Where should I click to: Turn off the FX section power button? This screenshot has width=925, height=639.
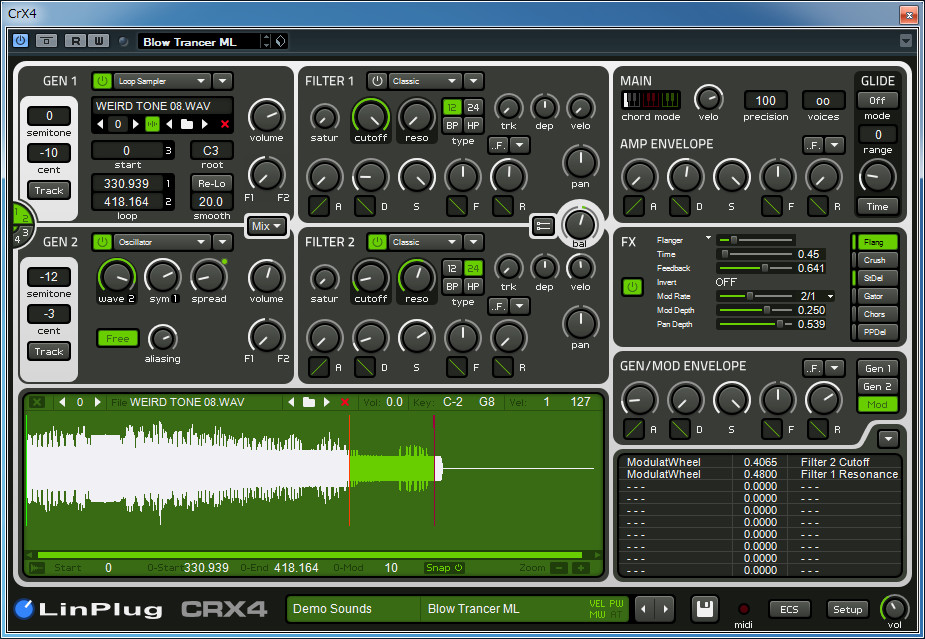point(632,287)
